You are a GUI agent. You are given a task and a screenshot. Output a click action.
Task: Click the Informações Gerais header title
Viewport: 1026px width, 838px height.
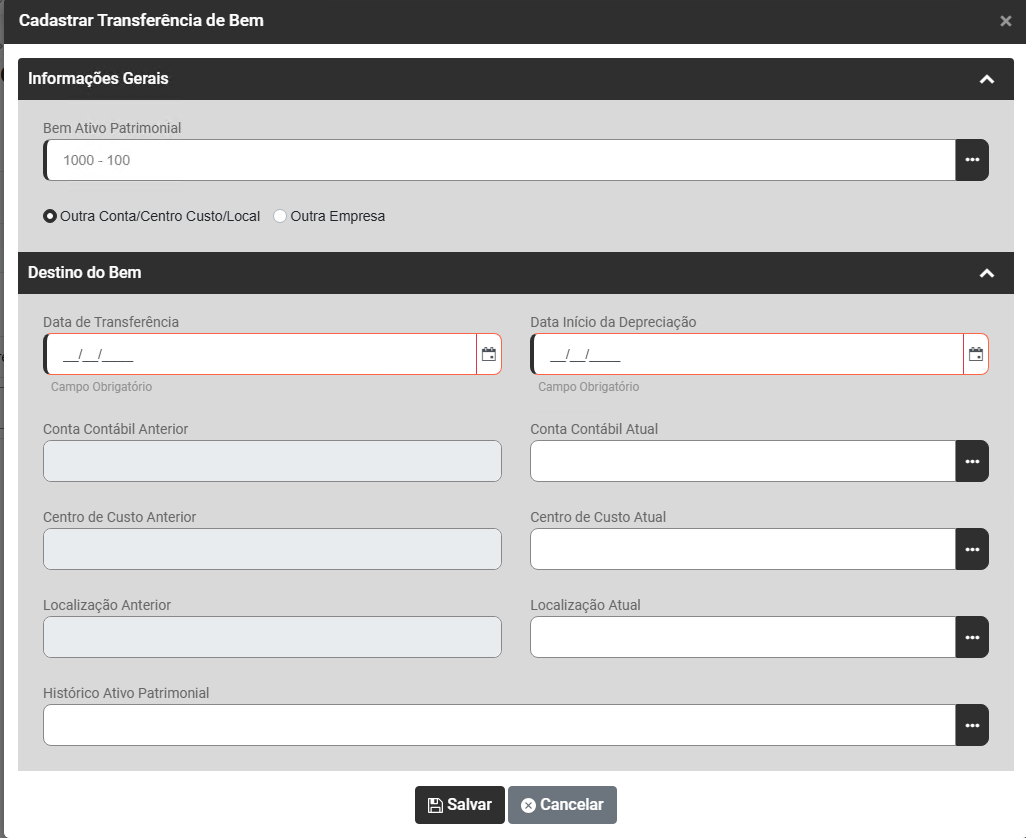98,79
